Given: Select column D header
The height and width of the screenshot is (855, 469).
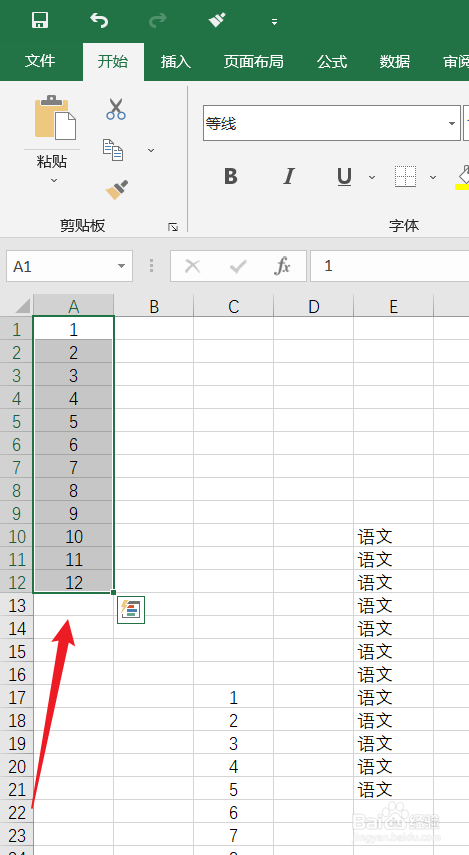Looking at the screenshot, I should click(314, 306).
